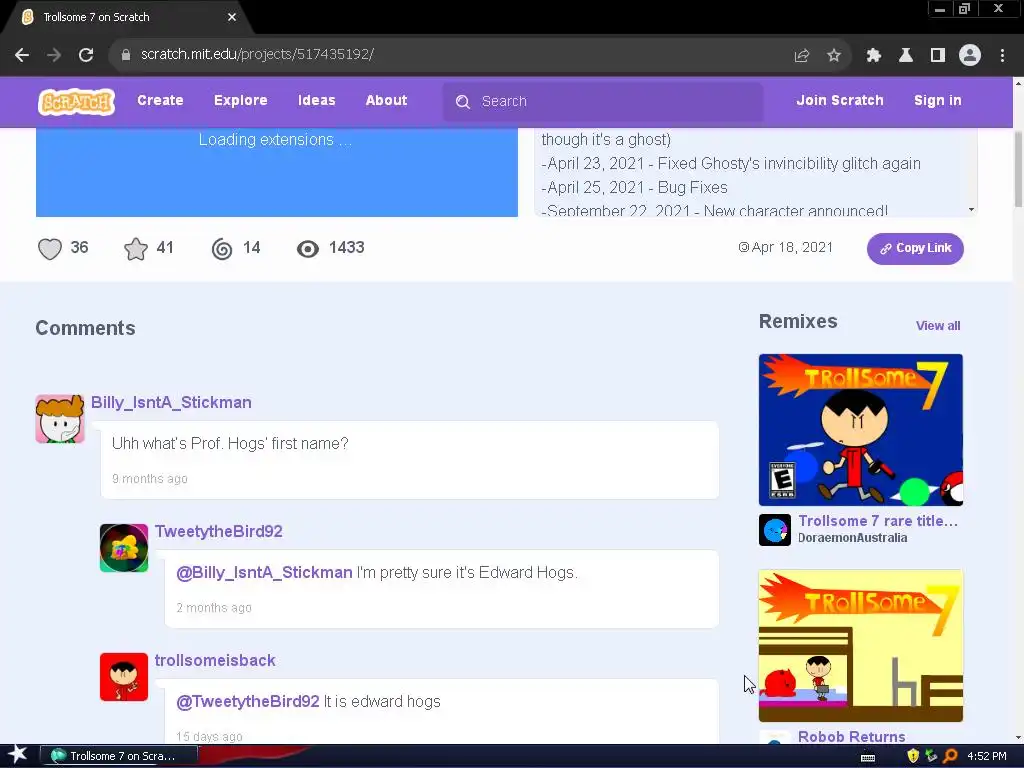Open the Robob Returns remix link

click(852, 737)
